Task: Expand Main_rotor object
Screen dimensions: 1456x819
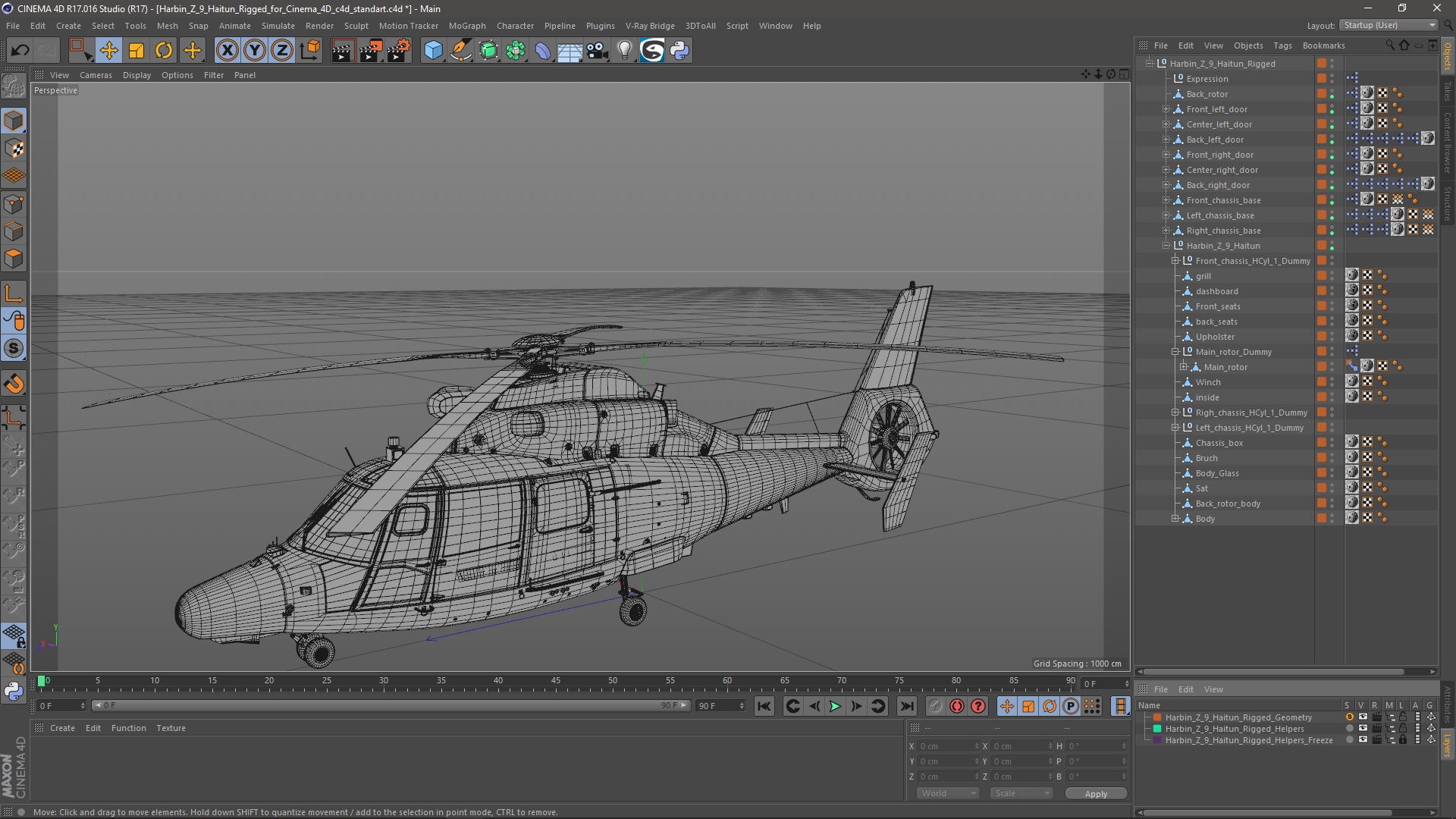Action: click(1184, 367)
